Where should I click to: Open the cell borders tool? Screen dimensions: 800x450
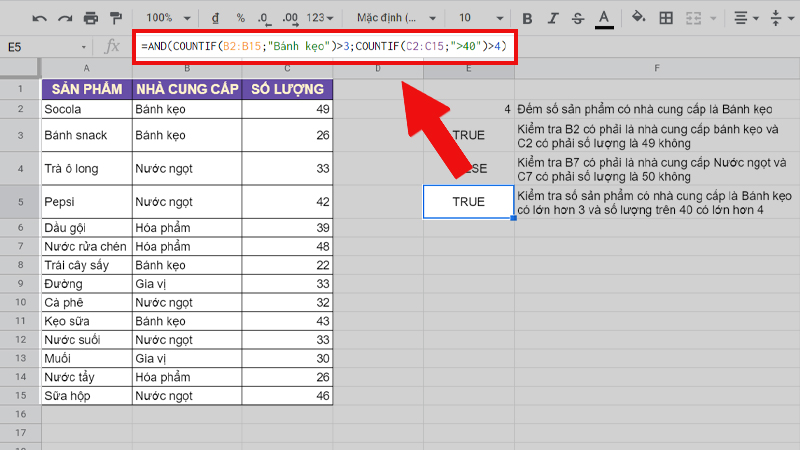click(666, 18)
